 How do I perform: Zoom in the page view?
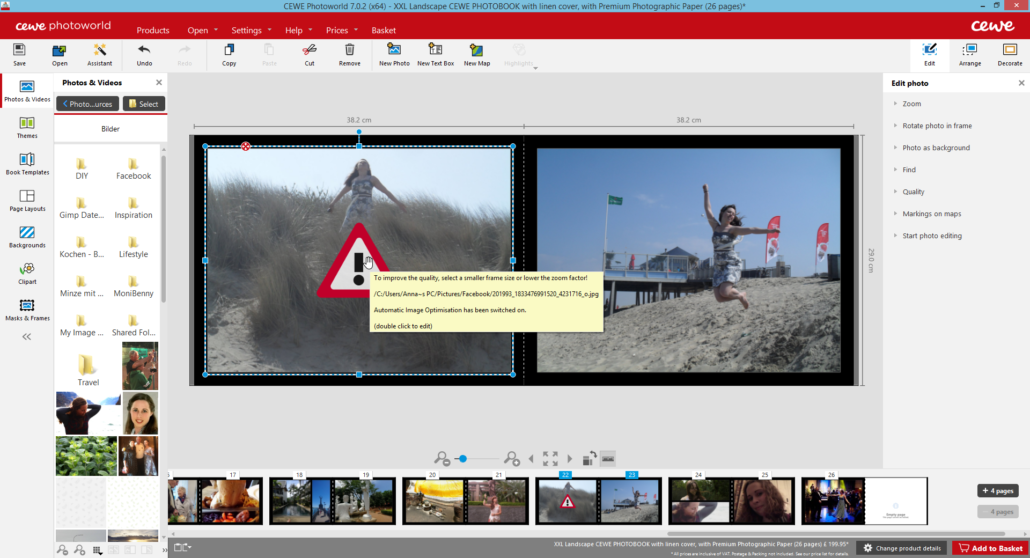tap(512, 459)
